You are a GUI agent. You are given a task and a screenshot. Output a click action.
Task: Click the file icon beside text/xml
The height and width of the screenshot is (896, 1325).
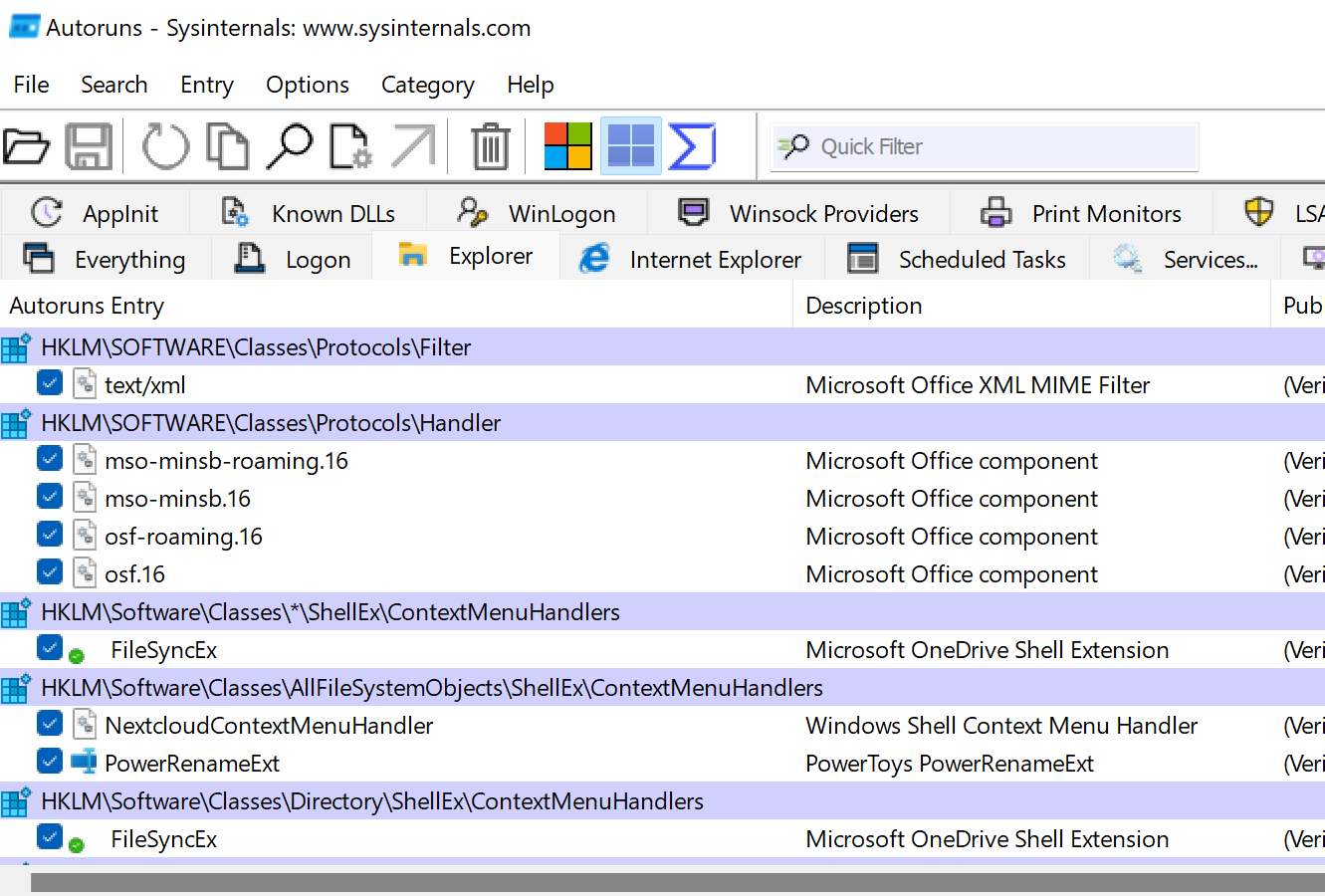(x=85, y=384)
